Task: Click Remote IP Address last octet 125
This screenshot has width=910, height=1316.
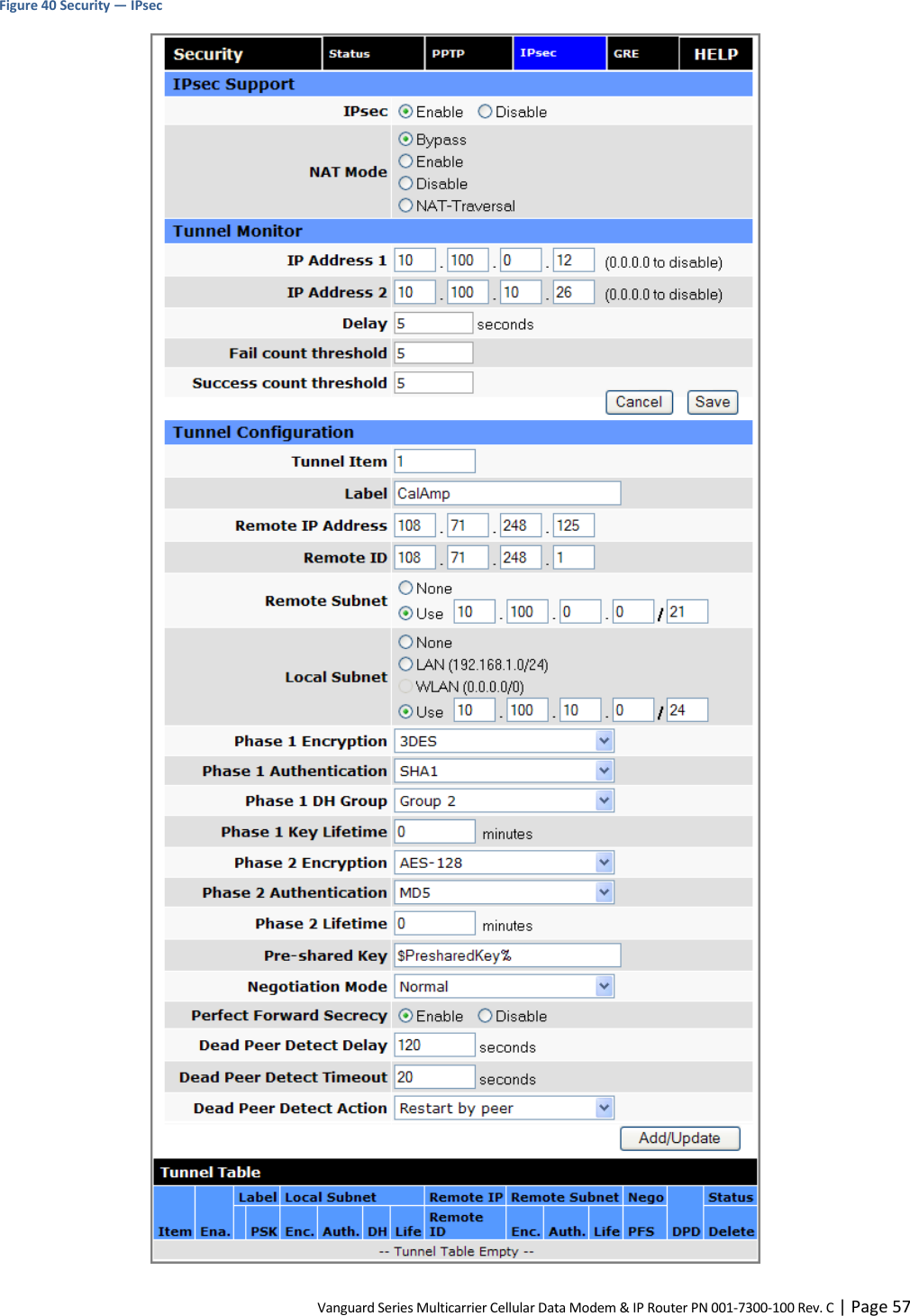Action: pos(574,525)
